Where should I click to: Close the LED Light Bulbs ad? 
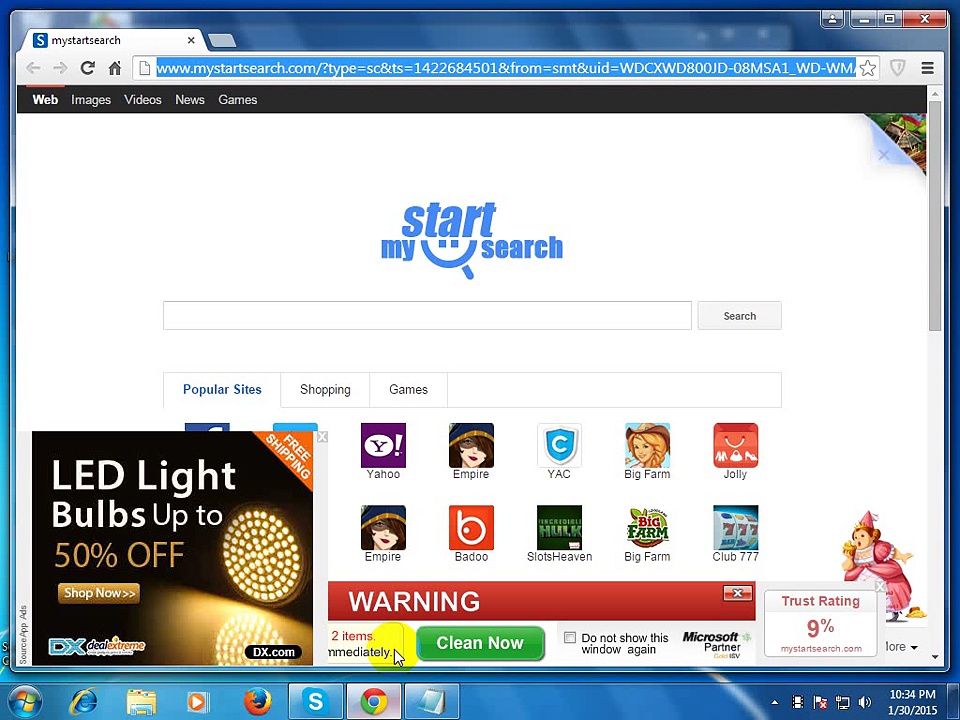[322, 437]
